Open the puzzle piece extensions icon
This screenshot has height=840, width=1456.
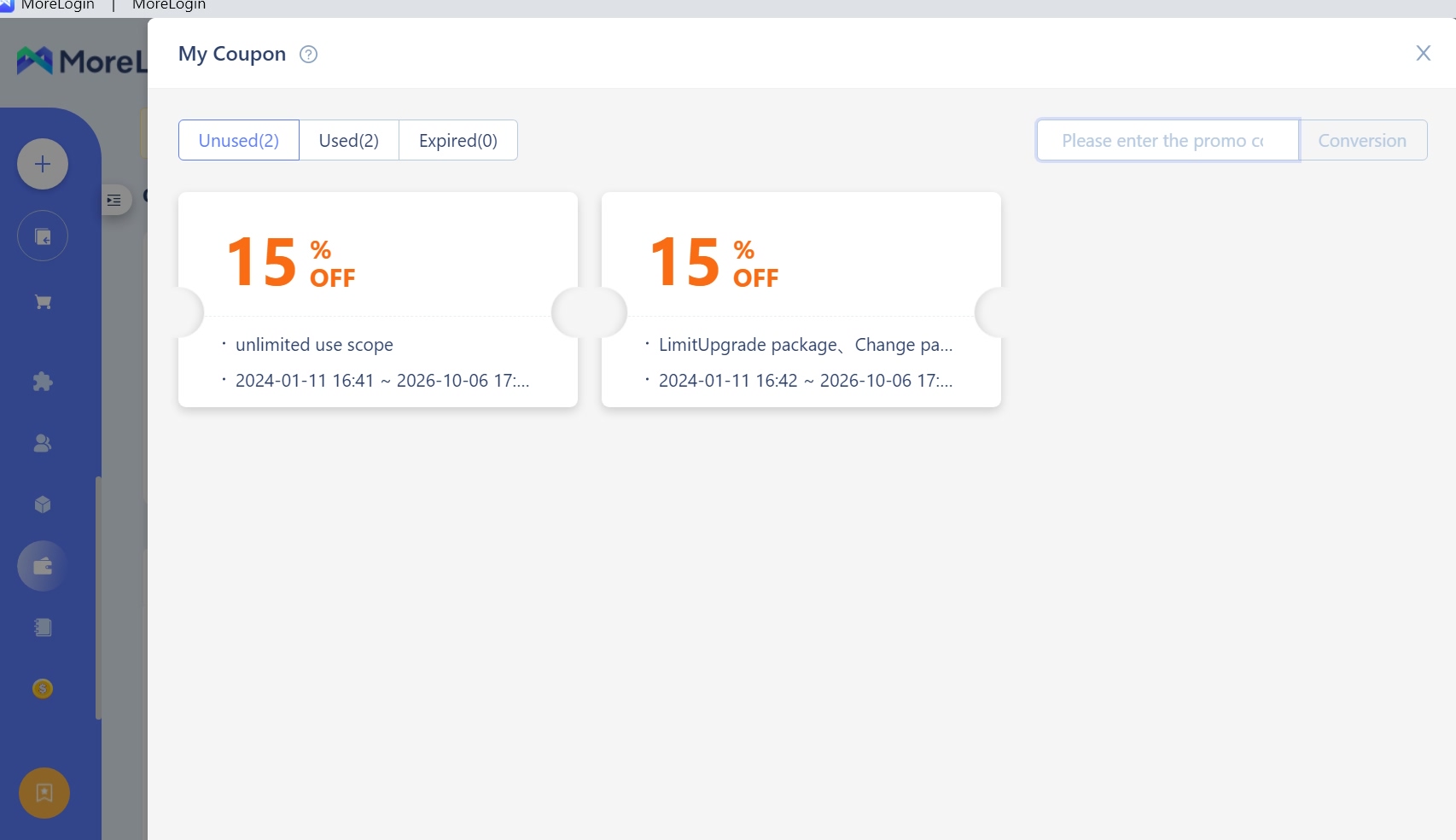[43, 382]
